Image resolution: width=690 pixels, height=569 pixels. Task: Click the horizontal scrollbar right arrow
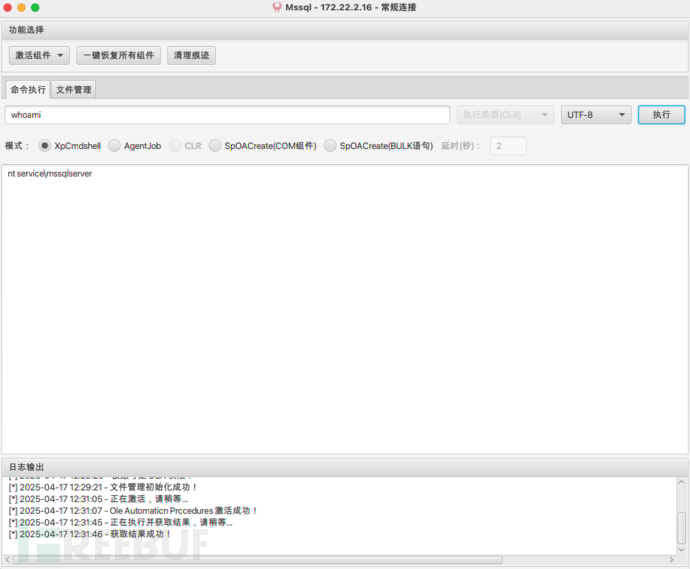(x=671, y=560)
